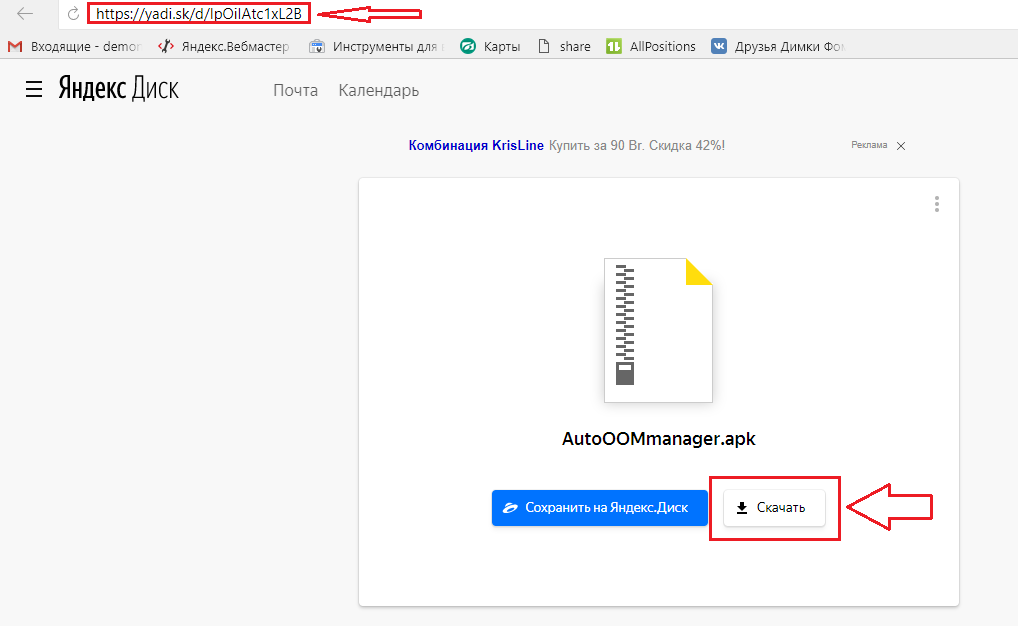Click the Реклама label

pyautogui.click(x=869, y=145)
